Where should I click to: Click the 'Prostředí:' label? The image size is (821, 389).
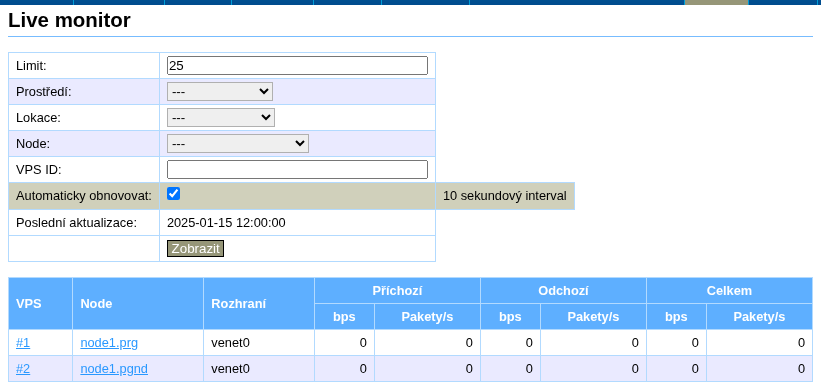(x=43, y=92)
